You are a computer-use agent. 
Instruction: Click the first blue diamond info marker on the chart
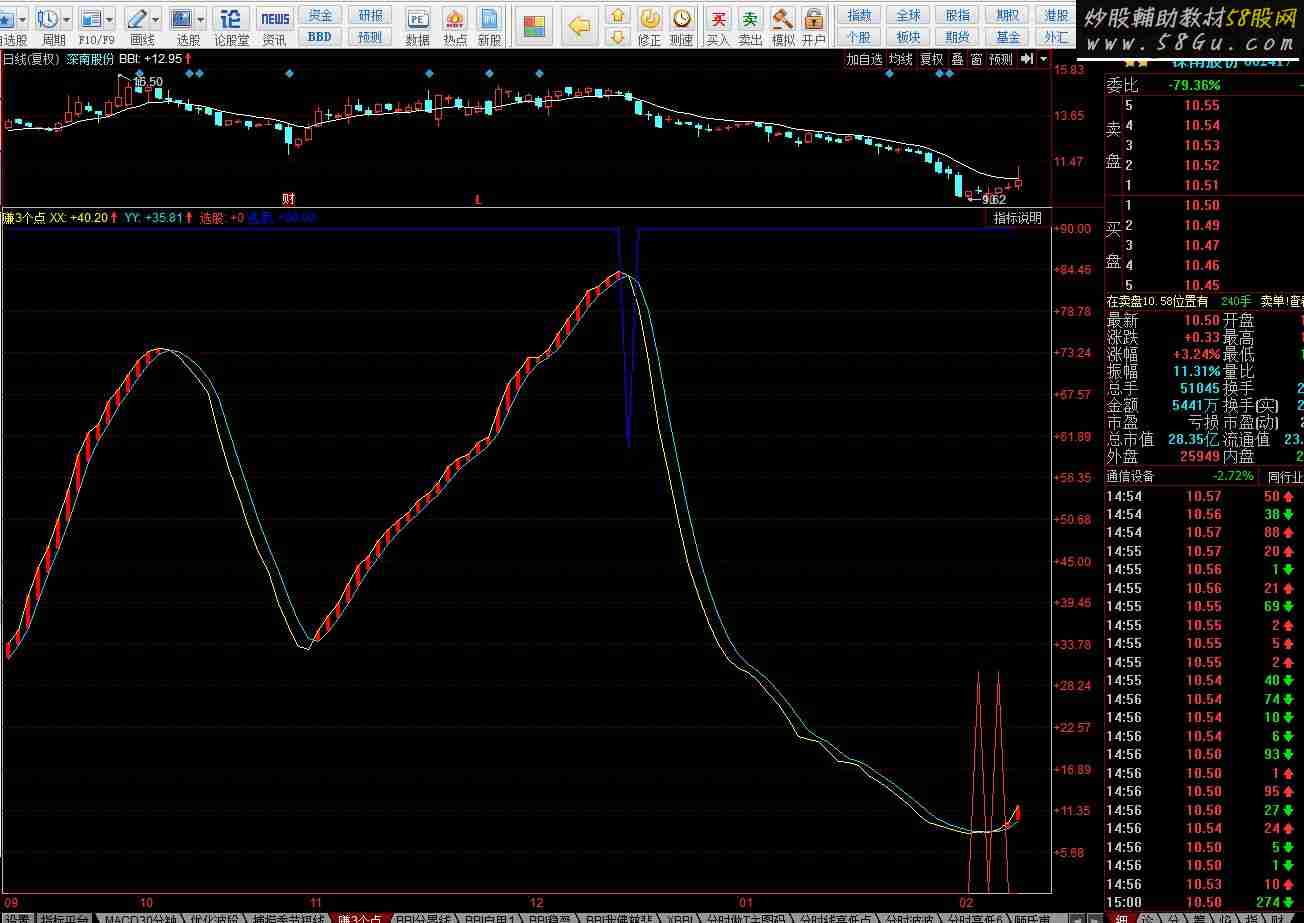click(138, 74)
